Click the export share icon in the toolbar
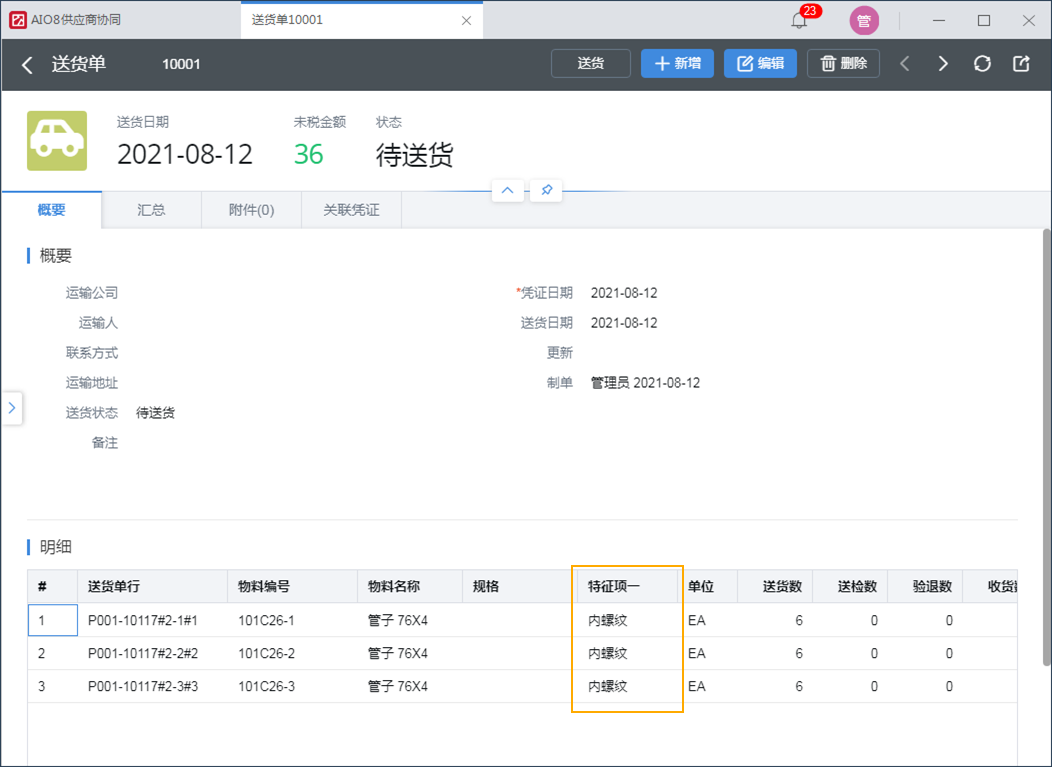Viewport: 1052px width, 767px height. pos(1021,64)
